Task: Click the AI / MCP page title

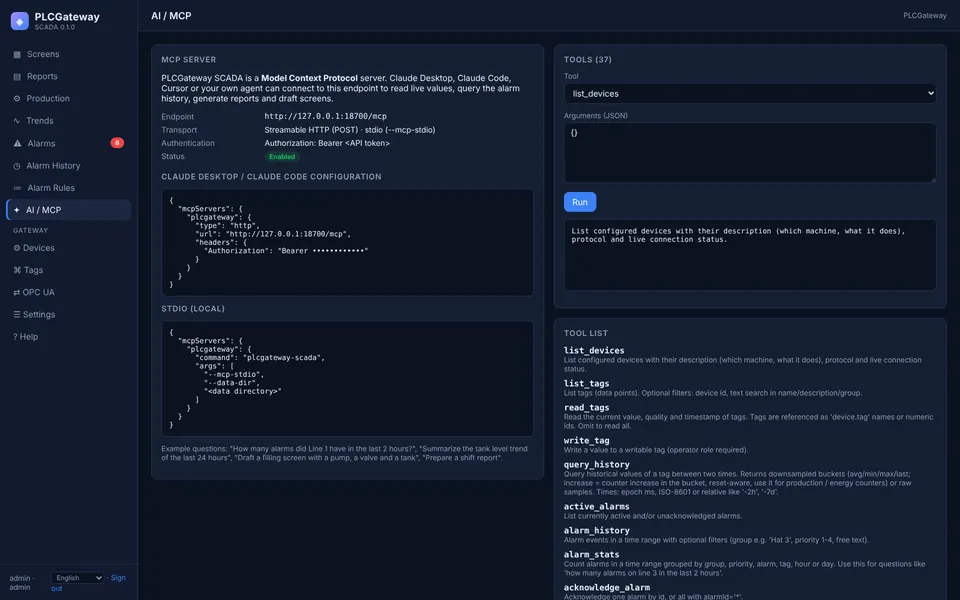Action: click(x=171, y=15)
